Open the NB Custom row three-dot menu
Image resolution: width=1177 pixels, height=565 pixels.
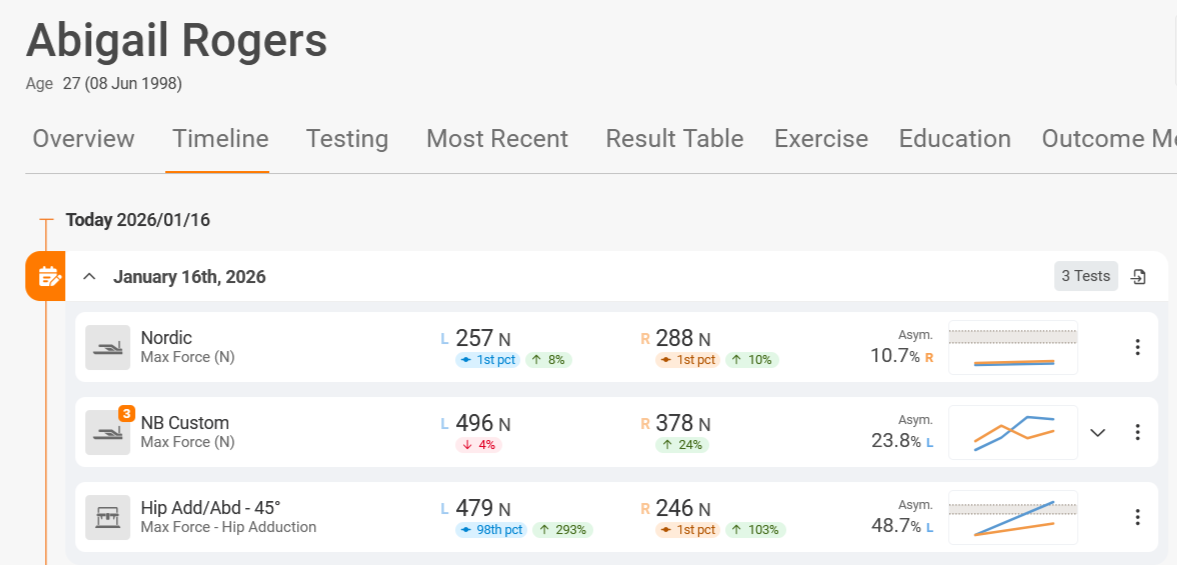click(x=1137, y=433)
